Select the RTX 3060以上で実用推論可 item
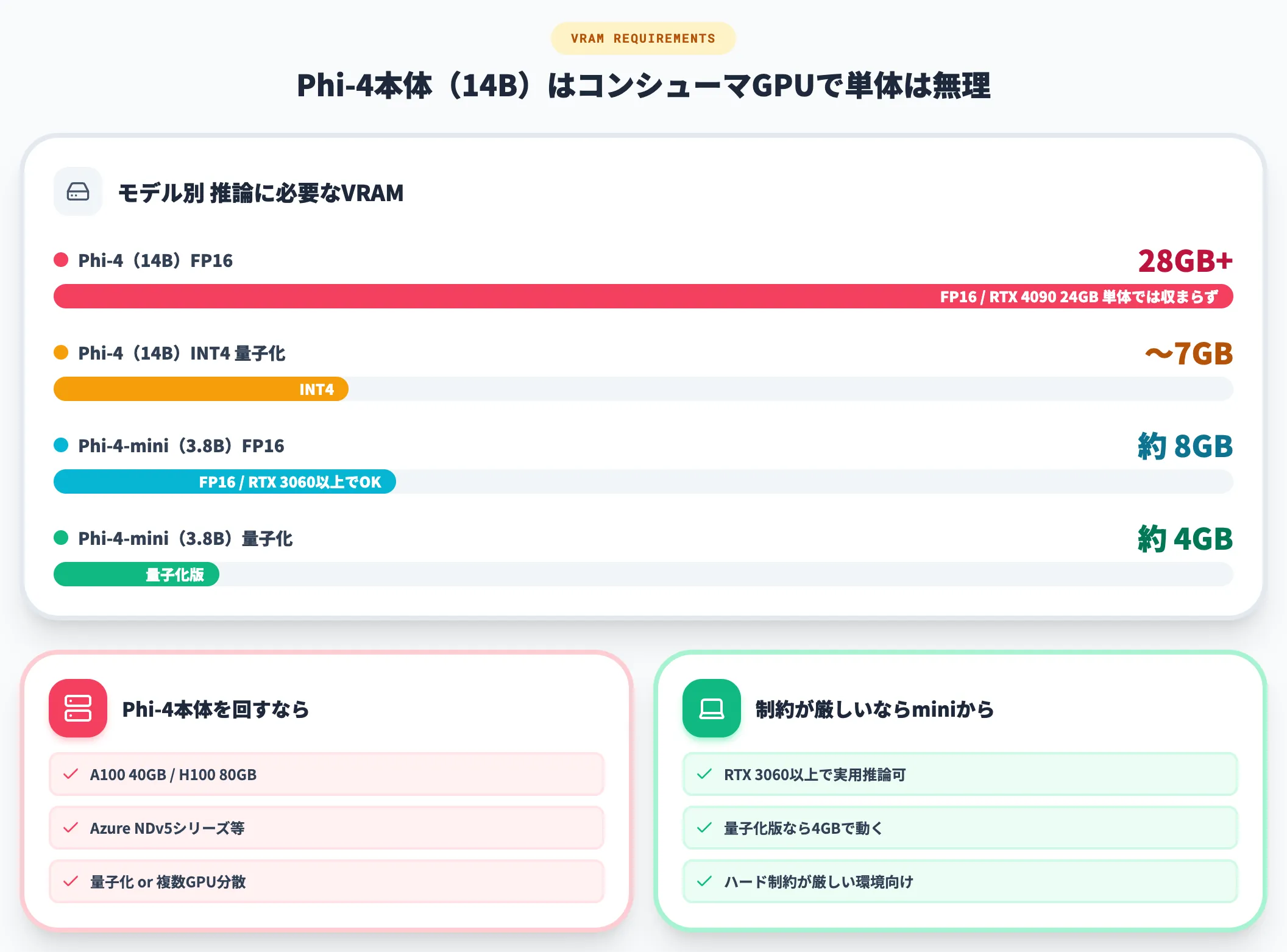Viewport: 1287px width, 952px height. click(960, 774)
